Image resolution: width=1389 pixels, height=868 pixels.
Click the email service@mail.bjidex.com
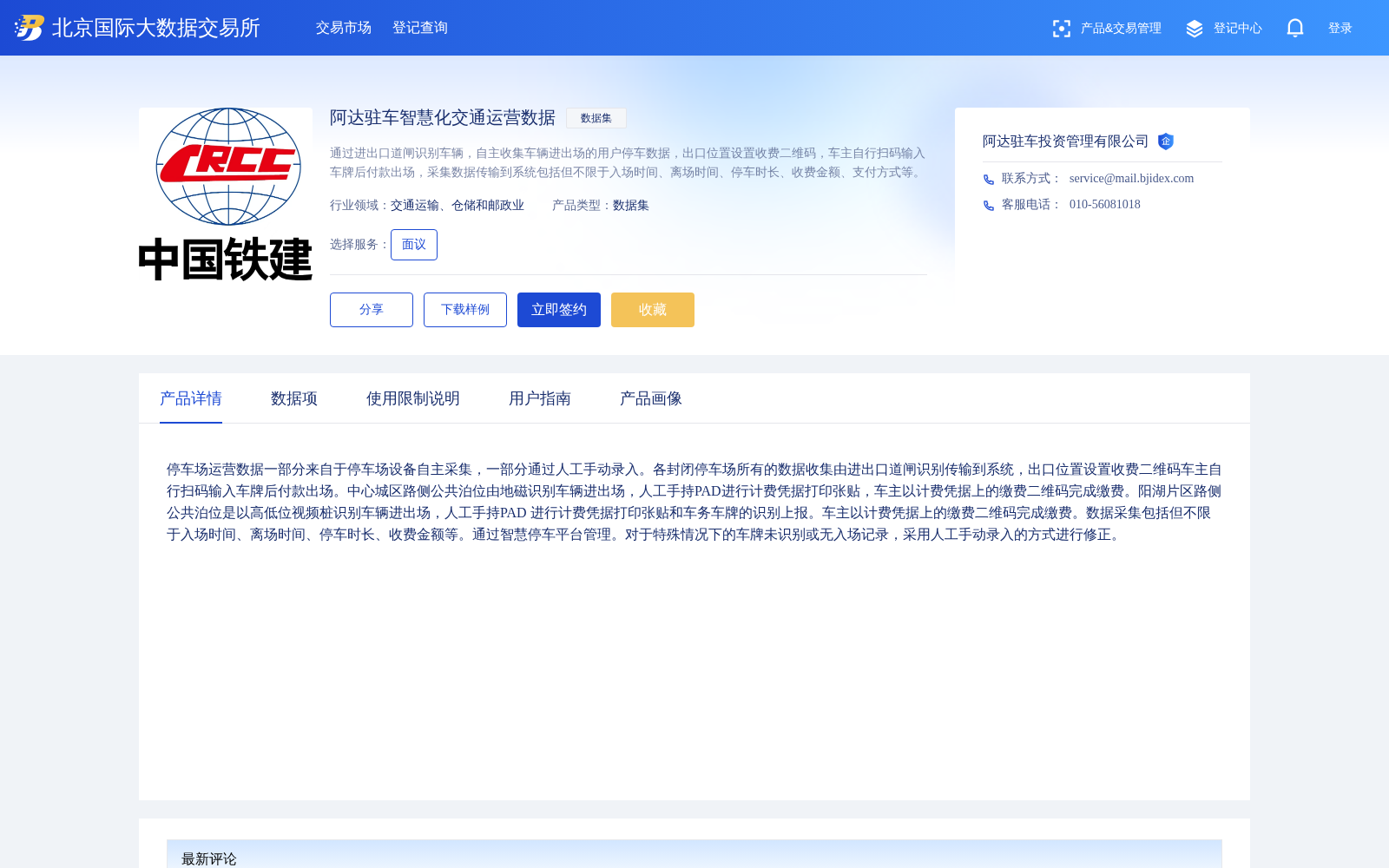point(1131,179)
